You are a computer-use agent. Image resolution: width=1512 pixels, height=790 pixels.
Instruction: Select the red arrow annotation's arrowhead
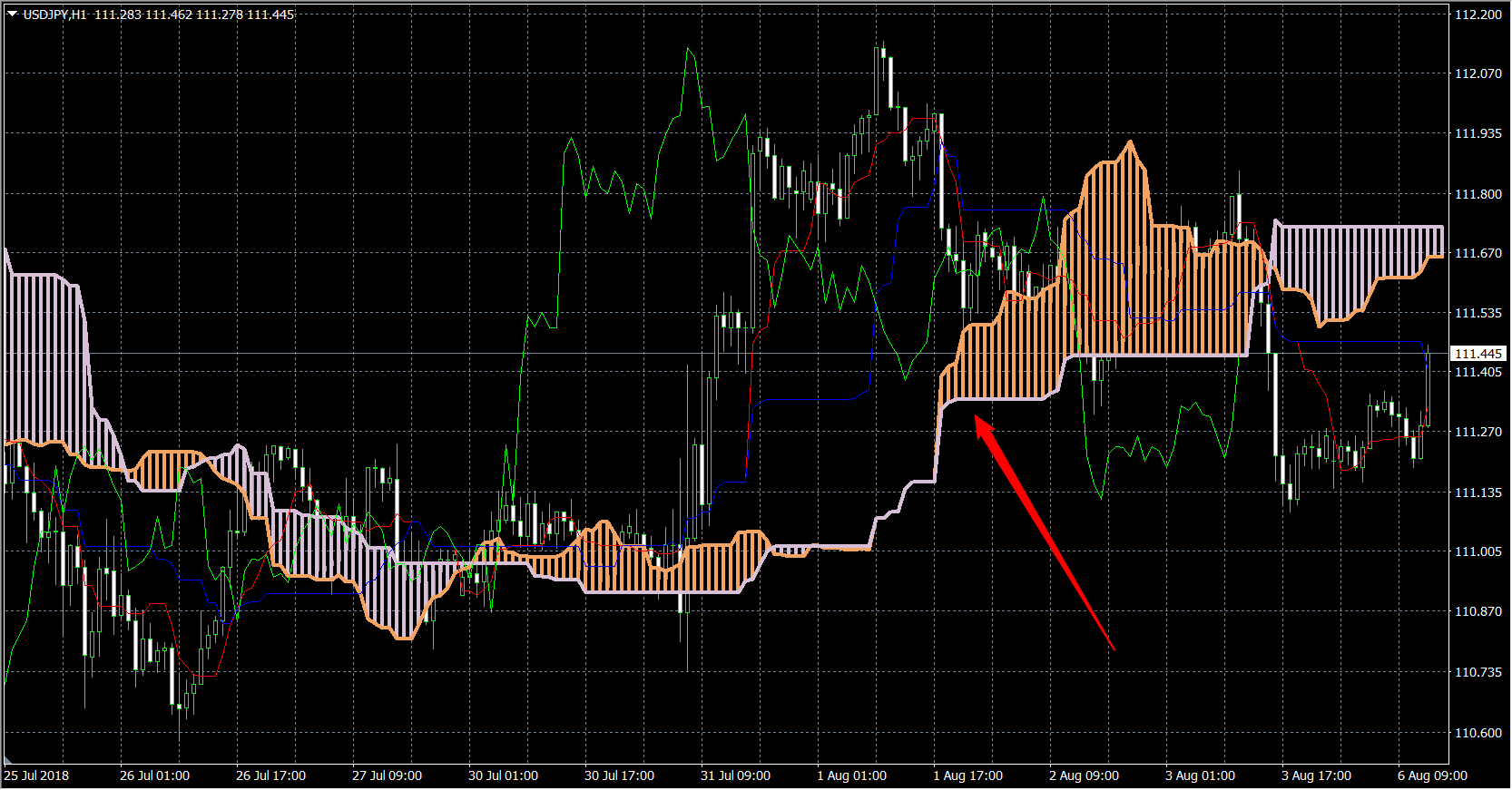(x=984, y=425)
